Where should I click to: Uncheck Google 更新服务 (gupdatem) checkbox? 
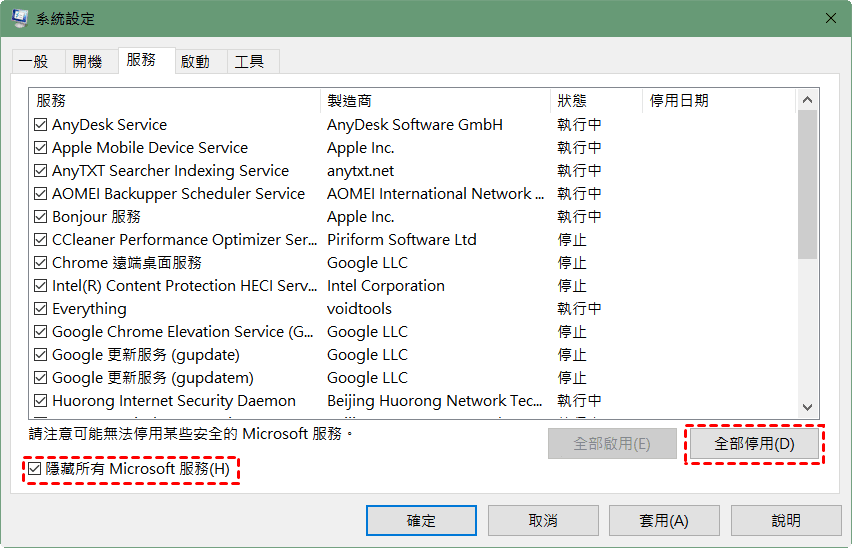[40, 377]
